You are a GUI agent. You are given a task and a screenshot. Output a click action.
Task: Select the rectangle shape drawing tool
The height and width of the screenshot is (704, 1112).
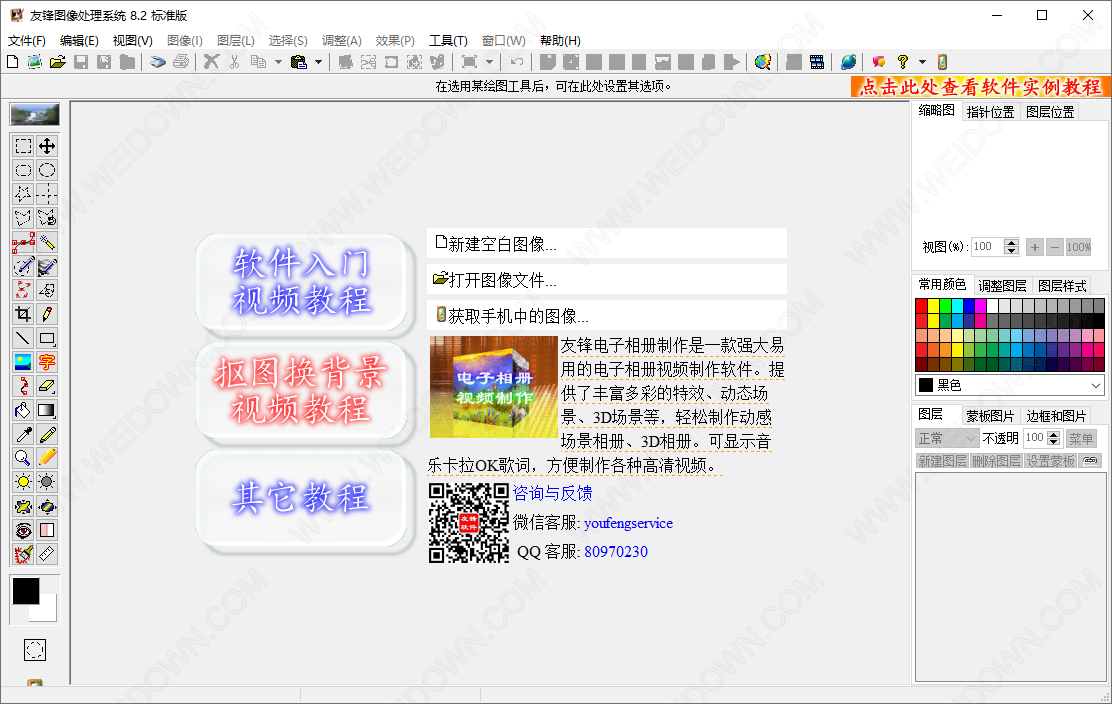pos(47,338)
